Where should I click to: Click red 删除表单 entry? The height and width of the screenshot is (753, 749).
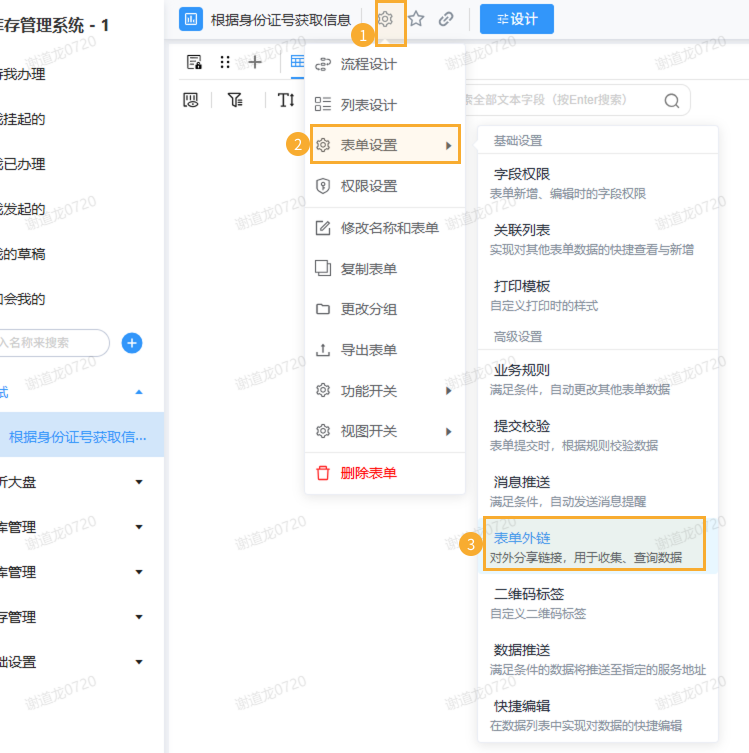(385, 473)
